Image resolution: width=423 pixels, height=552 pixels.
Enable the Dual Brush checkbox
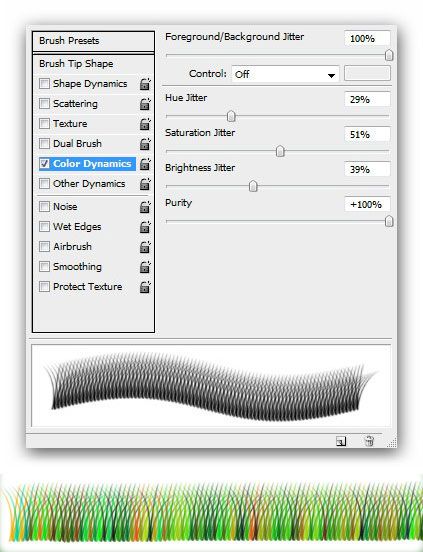pyautogui.click(x=44, y=144)
